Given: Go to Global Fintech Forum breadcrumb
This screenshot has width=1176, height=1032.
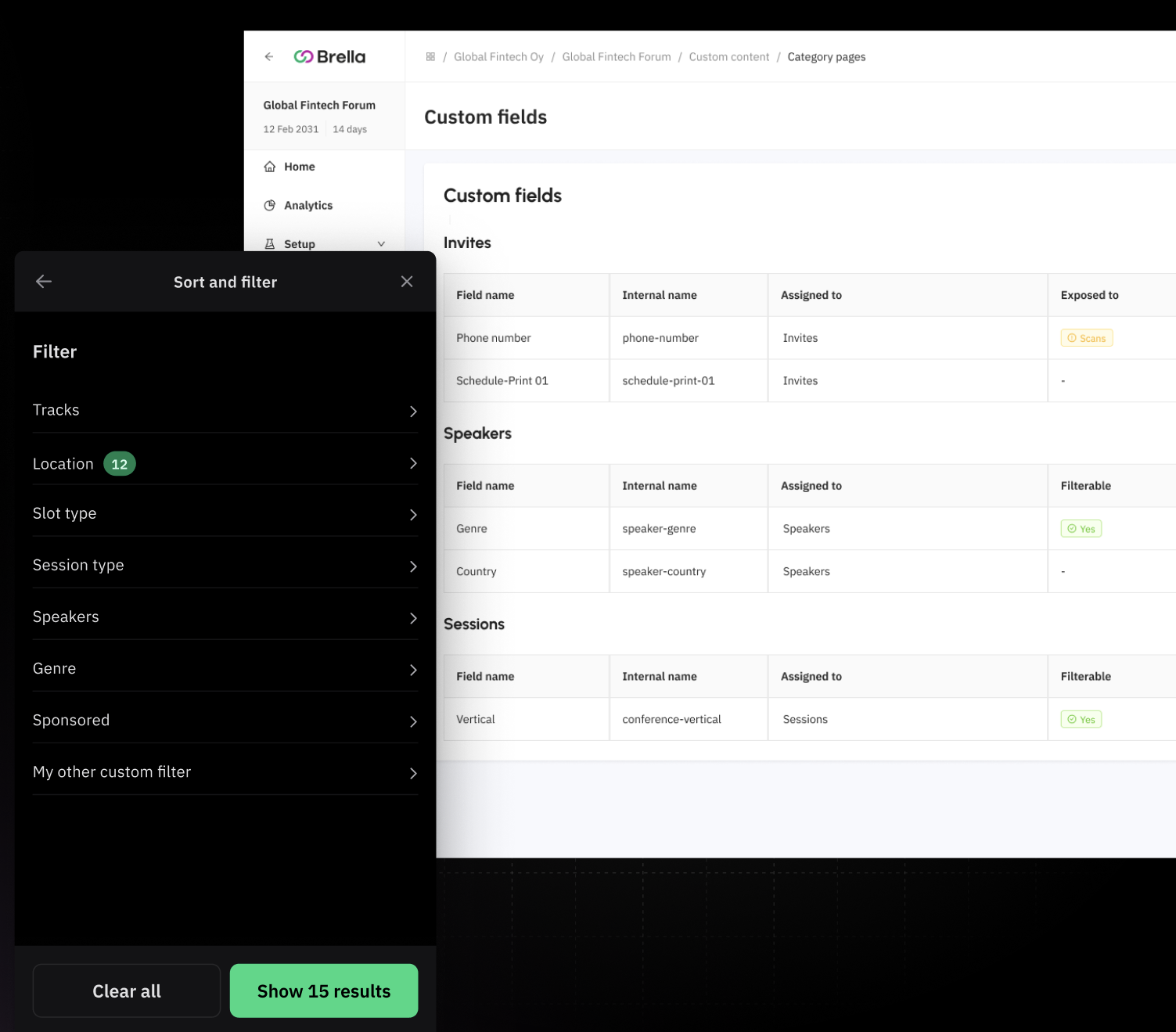Looking at the screenshot, I should [x=617, y=57].
